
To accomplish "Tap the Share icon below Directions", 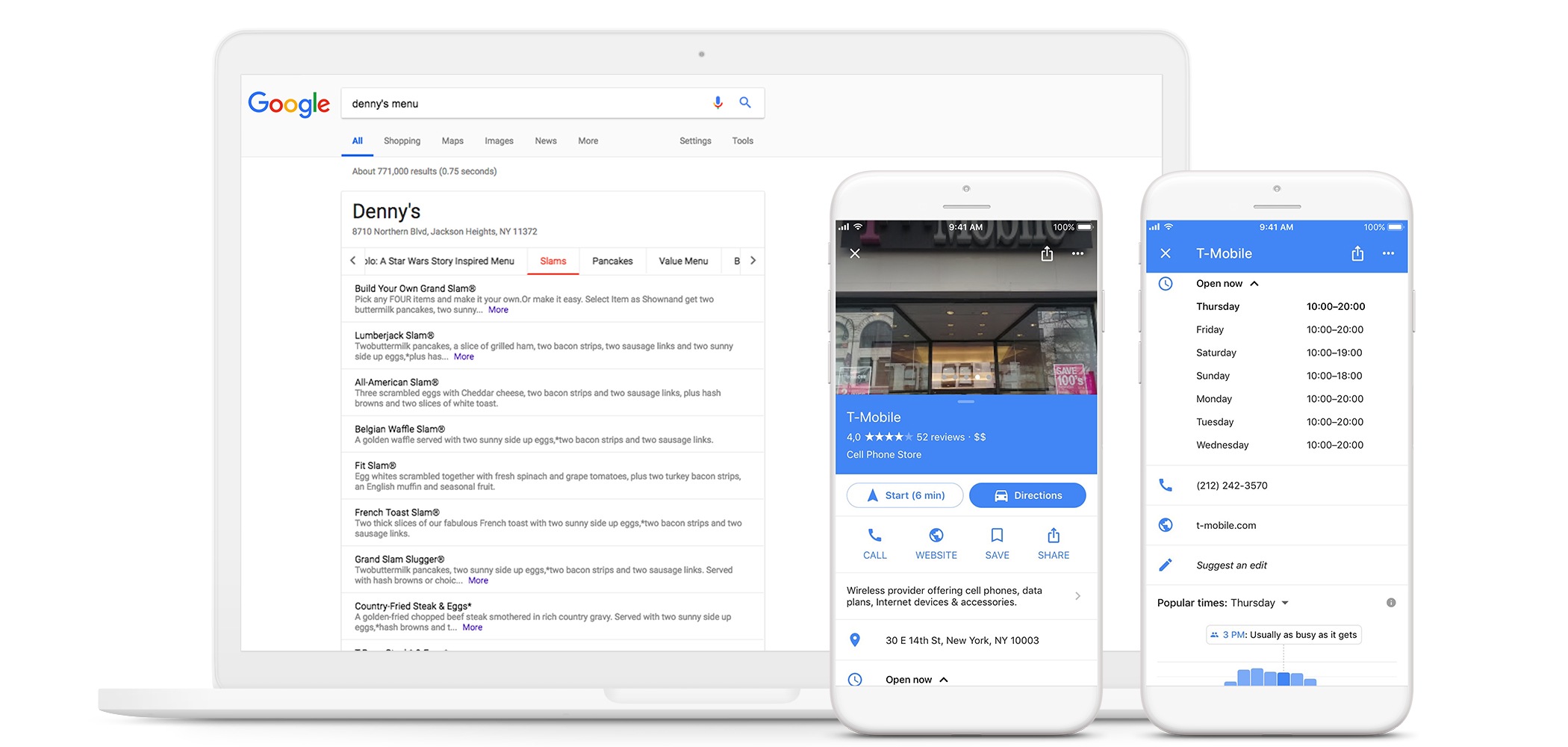I will (x=1053, y=536).
